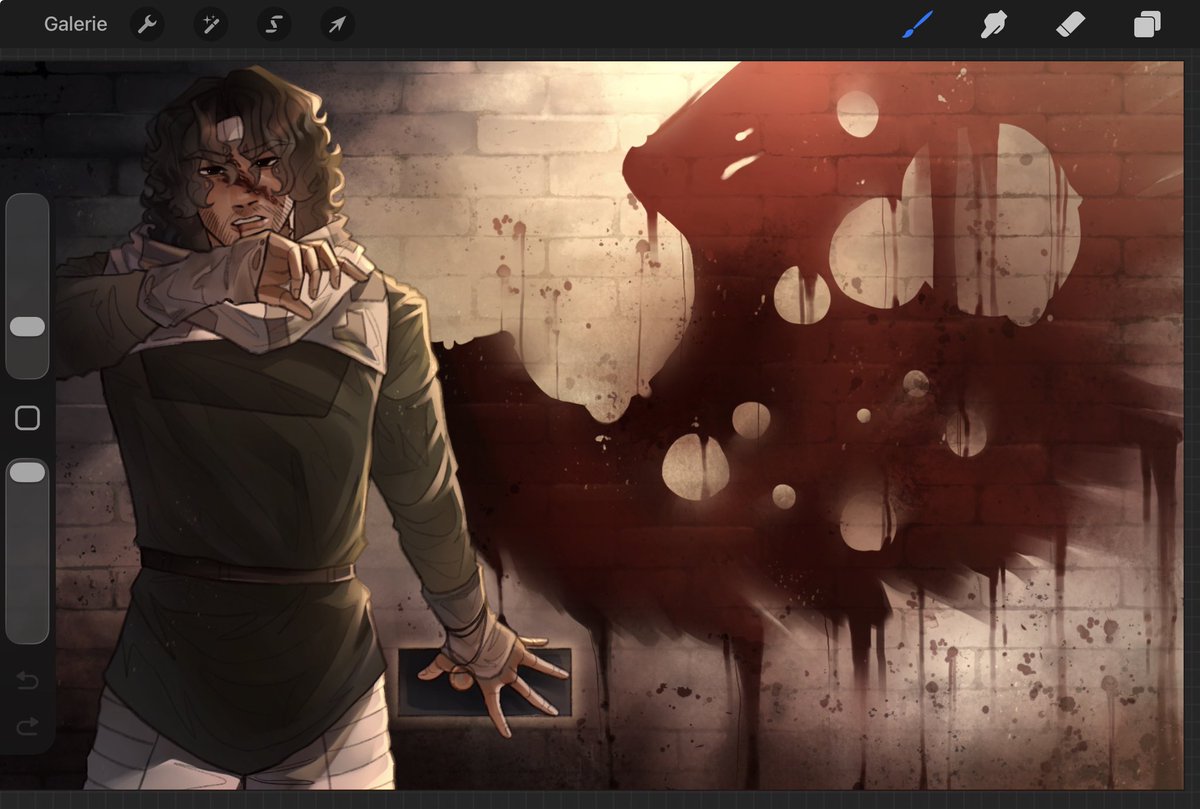Tap the square modifier button between sliders
The image size is (1200, 809).
tap(27, 418)
